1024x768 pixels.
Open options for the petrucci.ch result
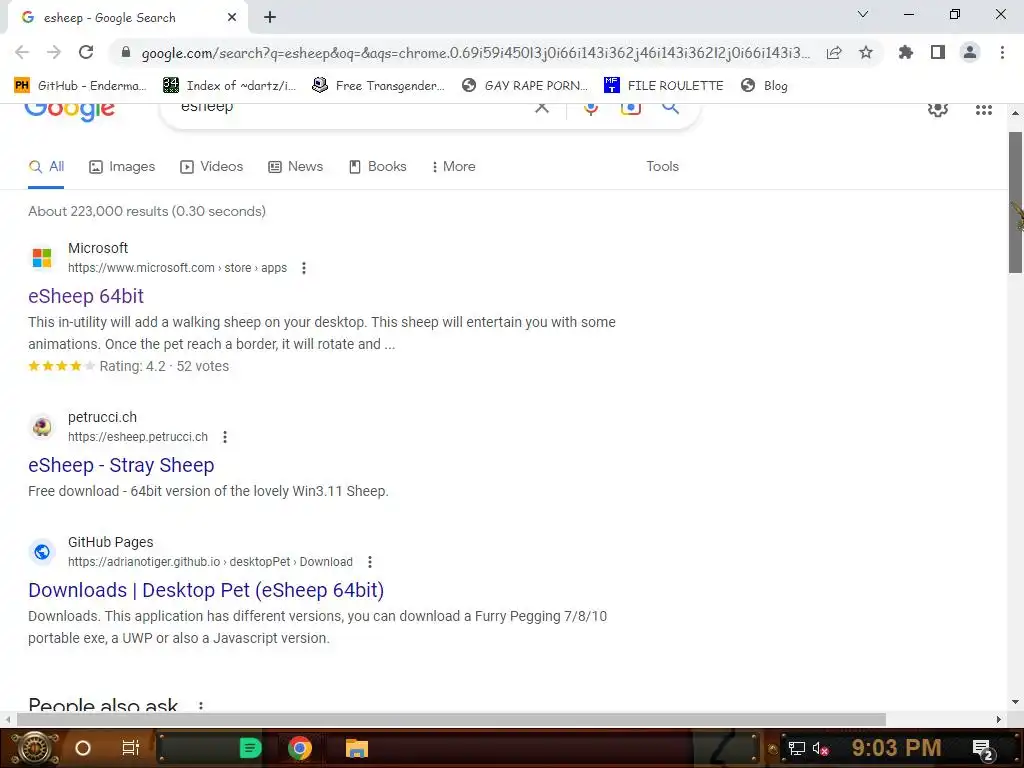[225, 437]
